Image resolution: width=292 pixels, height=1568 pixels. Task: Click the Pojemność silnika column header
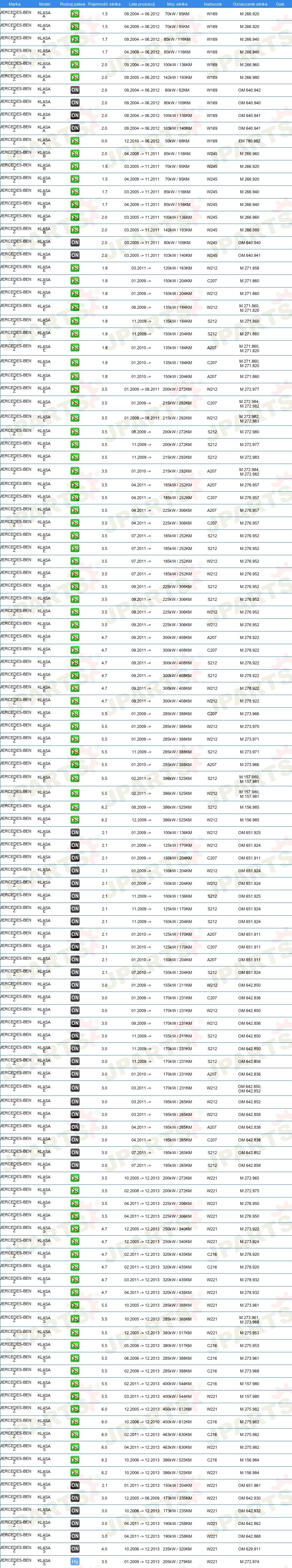point(104,4)
